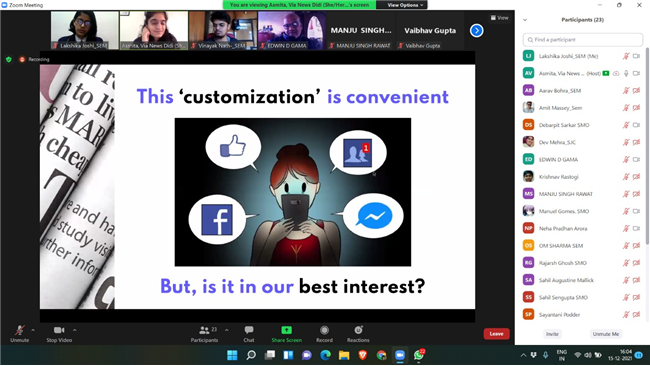This screenshot has height=366, width=650.
Task: Toggle video icon for Rajarsh Ghosh SMO
Action: [636, 263]
